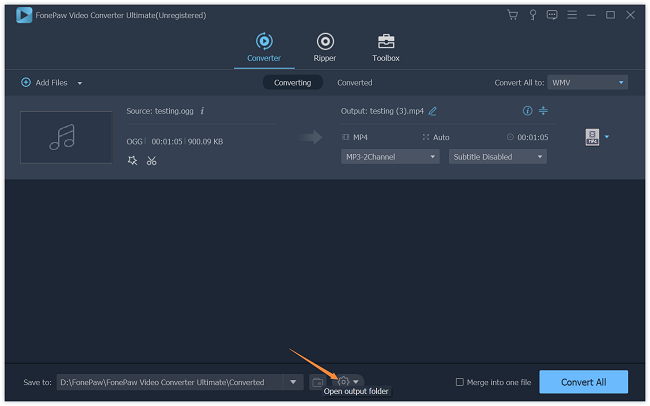Show the Converted list
The image size is (650, 406).
[355, 83]
